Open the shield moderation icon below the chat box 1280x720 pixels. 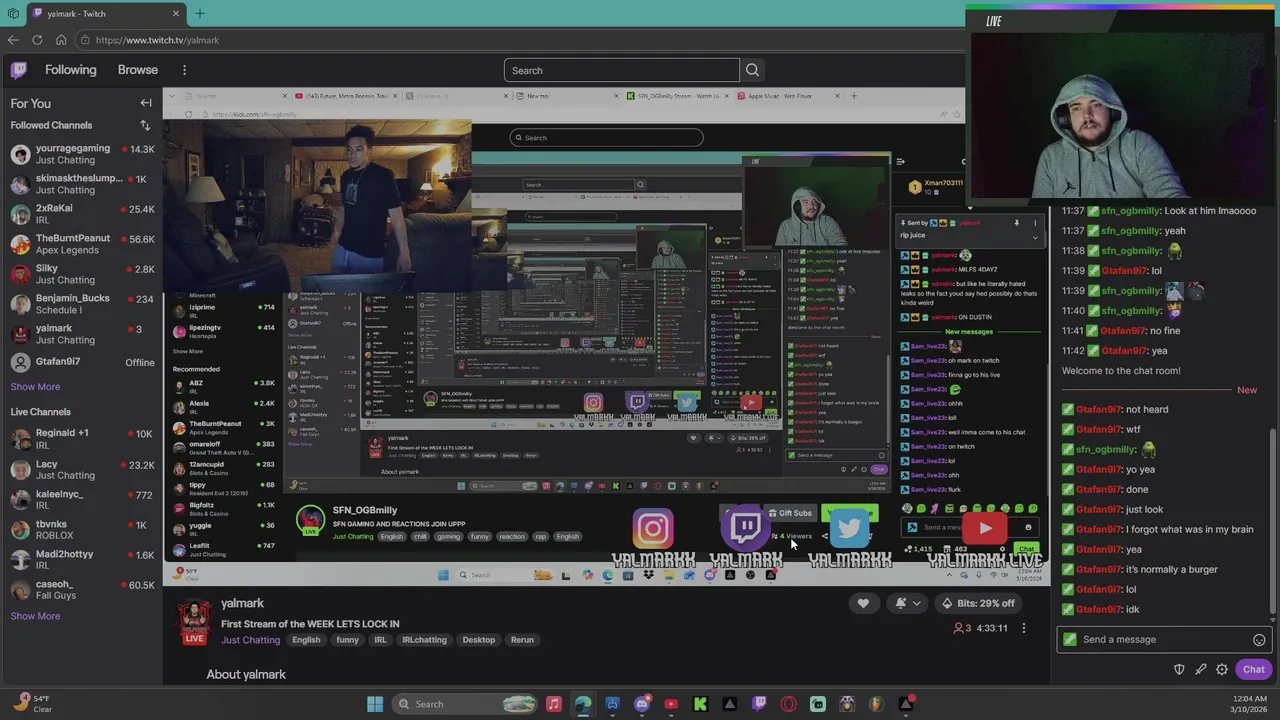click(1179, 669)
